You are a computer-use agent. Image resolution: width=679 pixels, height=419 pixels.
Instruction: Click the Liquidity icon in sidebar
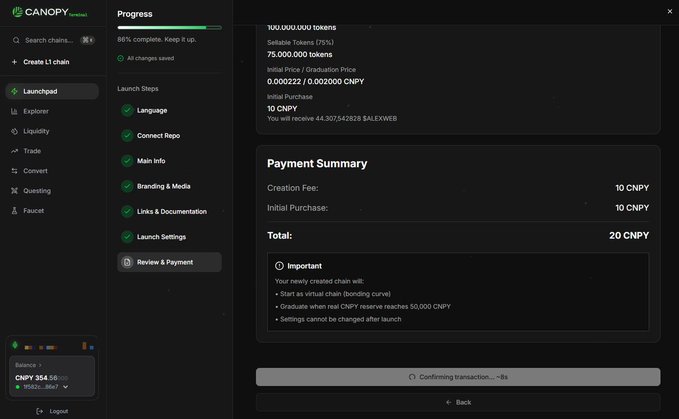[x=14, y=131]
